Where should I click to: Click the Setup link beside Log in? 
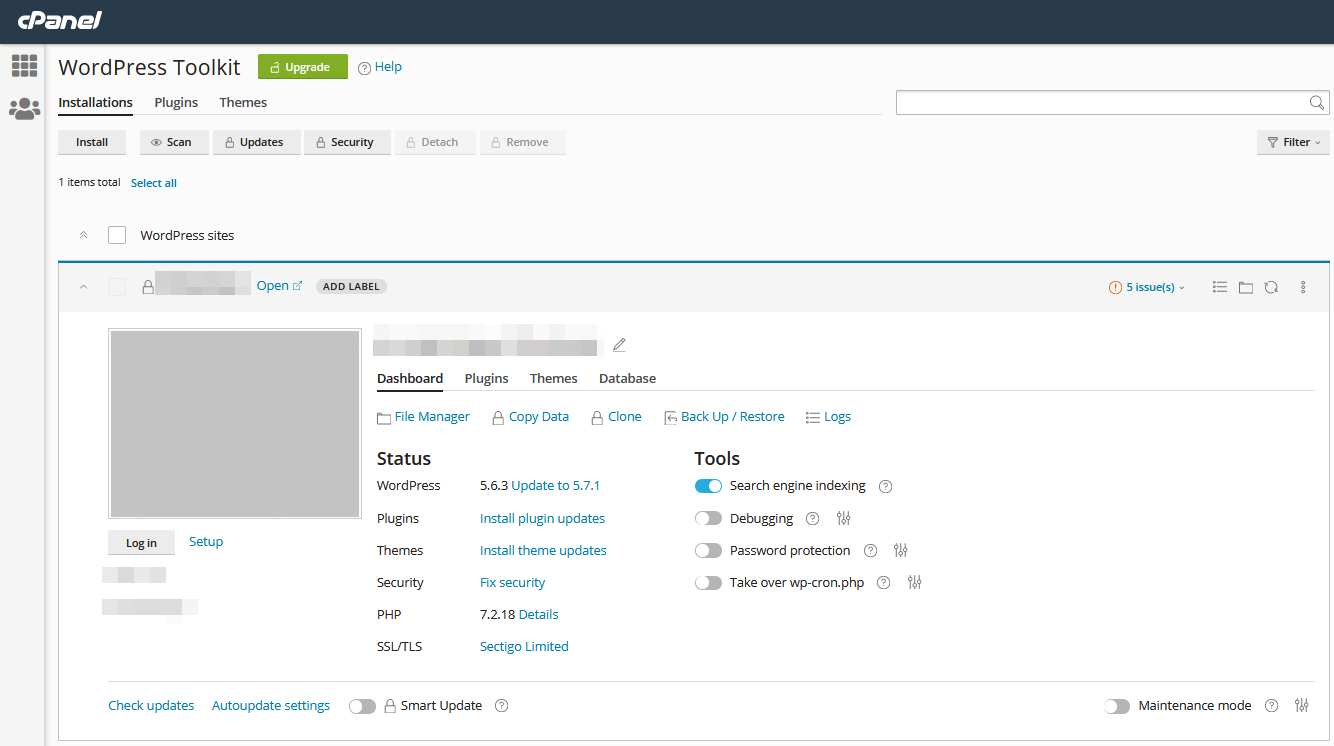click(x=206, y=542)
